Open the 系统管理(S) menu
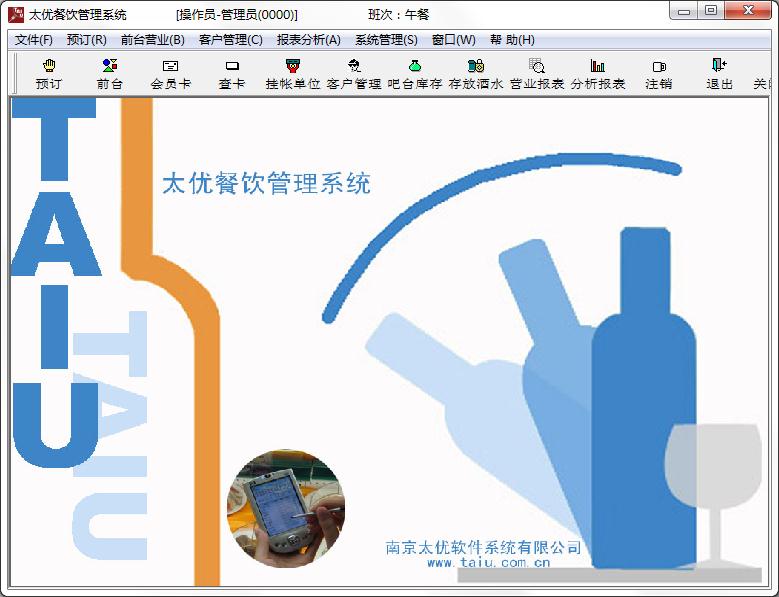The width and height of the screenshot is (779, 597). pyautogui.click(x=386, y=40)
